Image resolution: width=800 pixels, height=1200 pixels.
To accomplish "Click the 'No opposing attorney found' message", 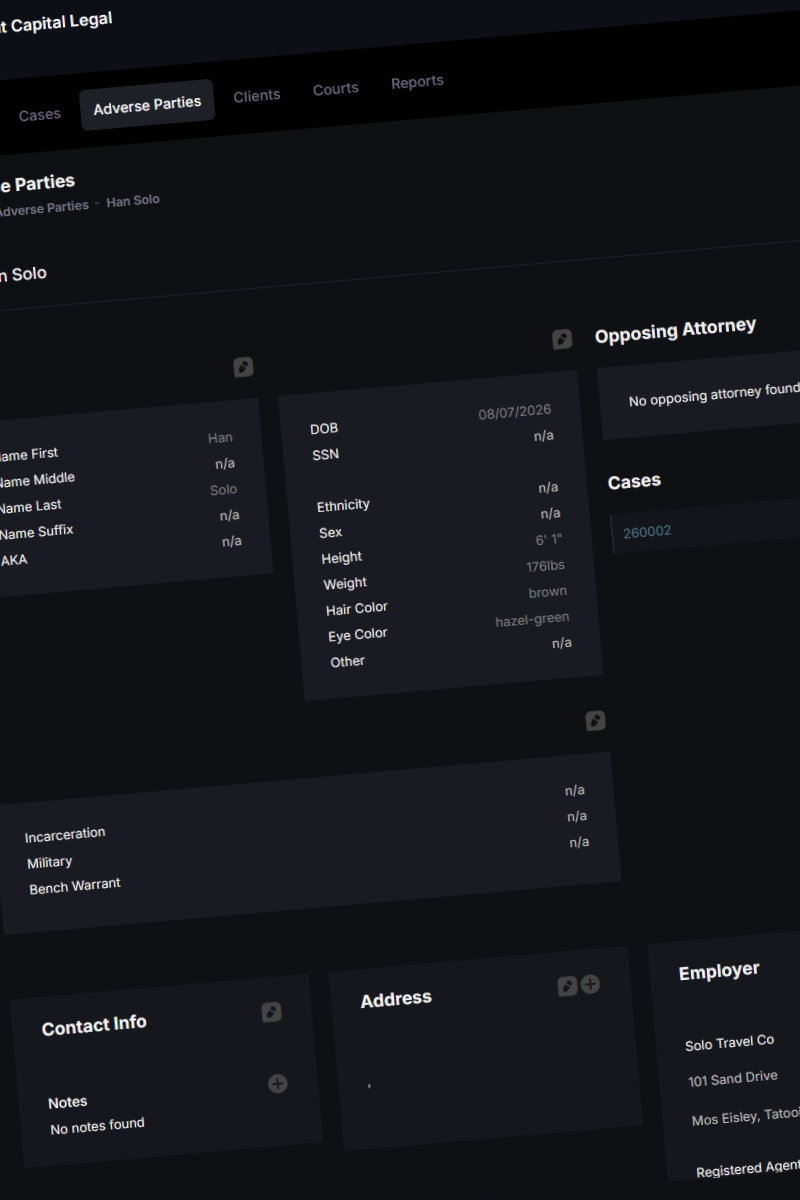I will [x=714, y=394].
